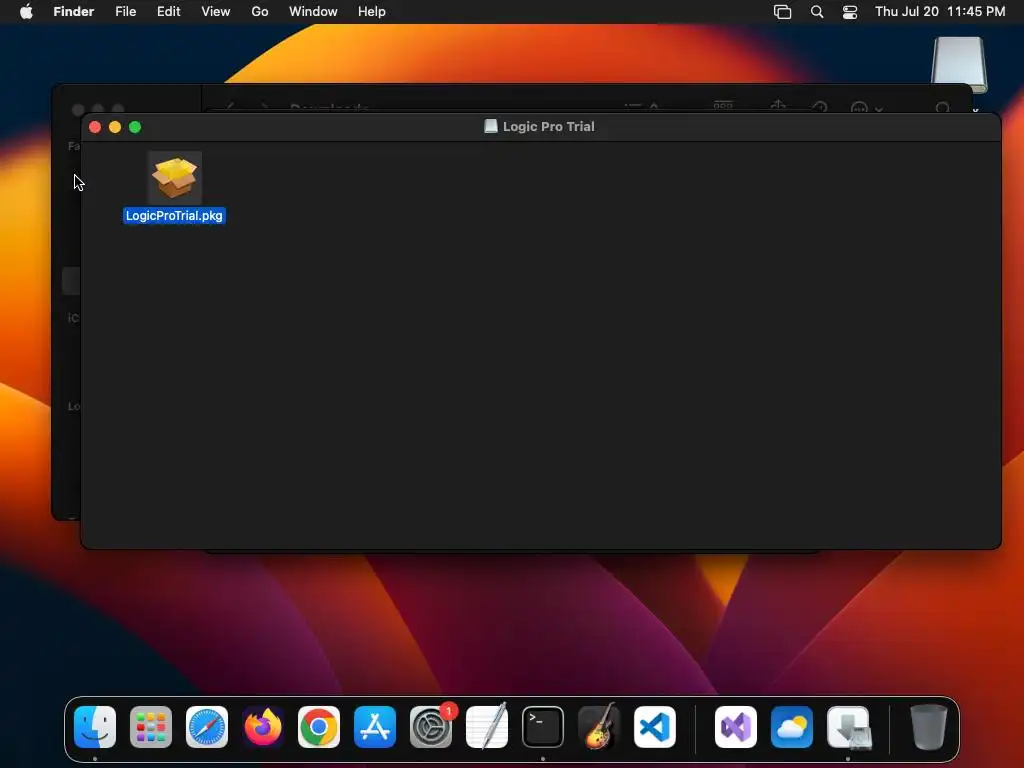
Task: Close the Logic Pro Trial window
Action: [x=95, y=127]
